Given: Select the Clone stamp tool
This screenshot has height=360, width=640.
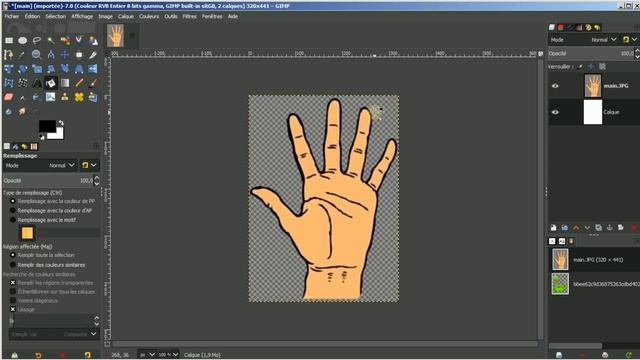Looking at the screenshot, I should 65,97.
